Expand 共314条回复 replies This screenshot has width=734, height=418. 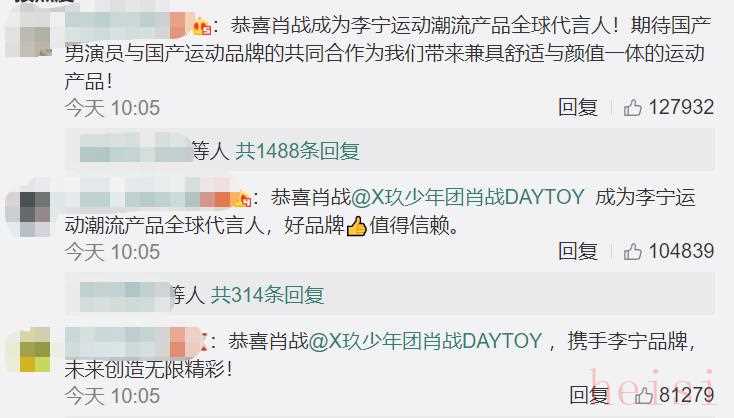point(267,295)
